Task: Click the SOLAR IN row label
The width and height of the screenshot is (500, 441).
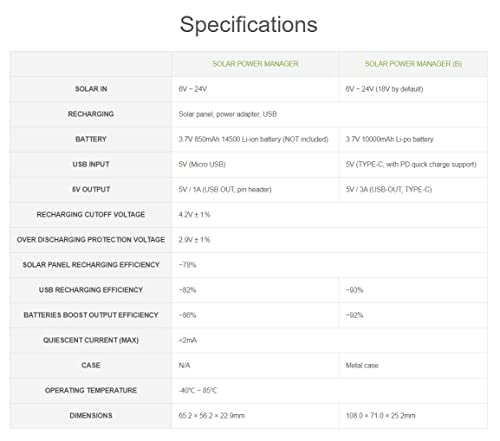Action: click(91, 89)
